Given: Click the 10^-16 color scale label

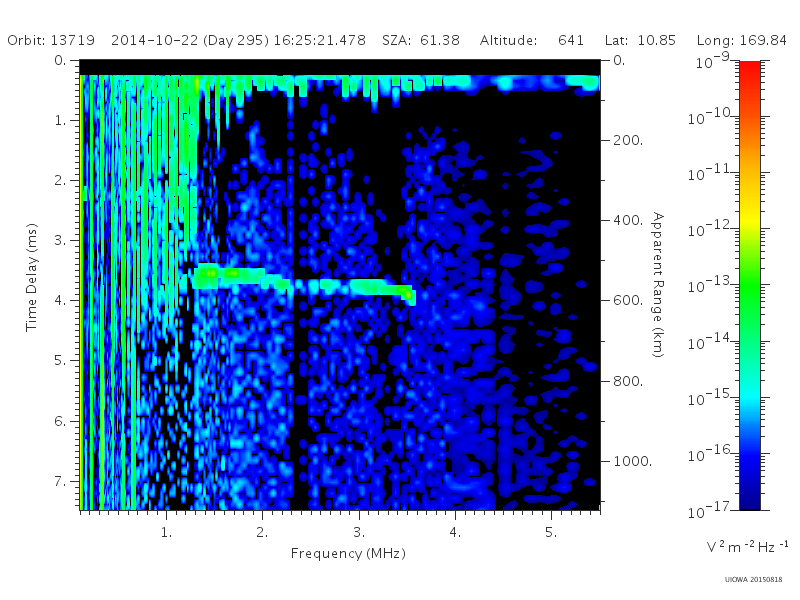Looking at the screenshot, I should coord(712,453).
